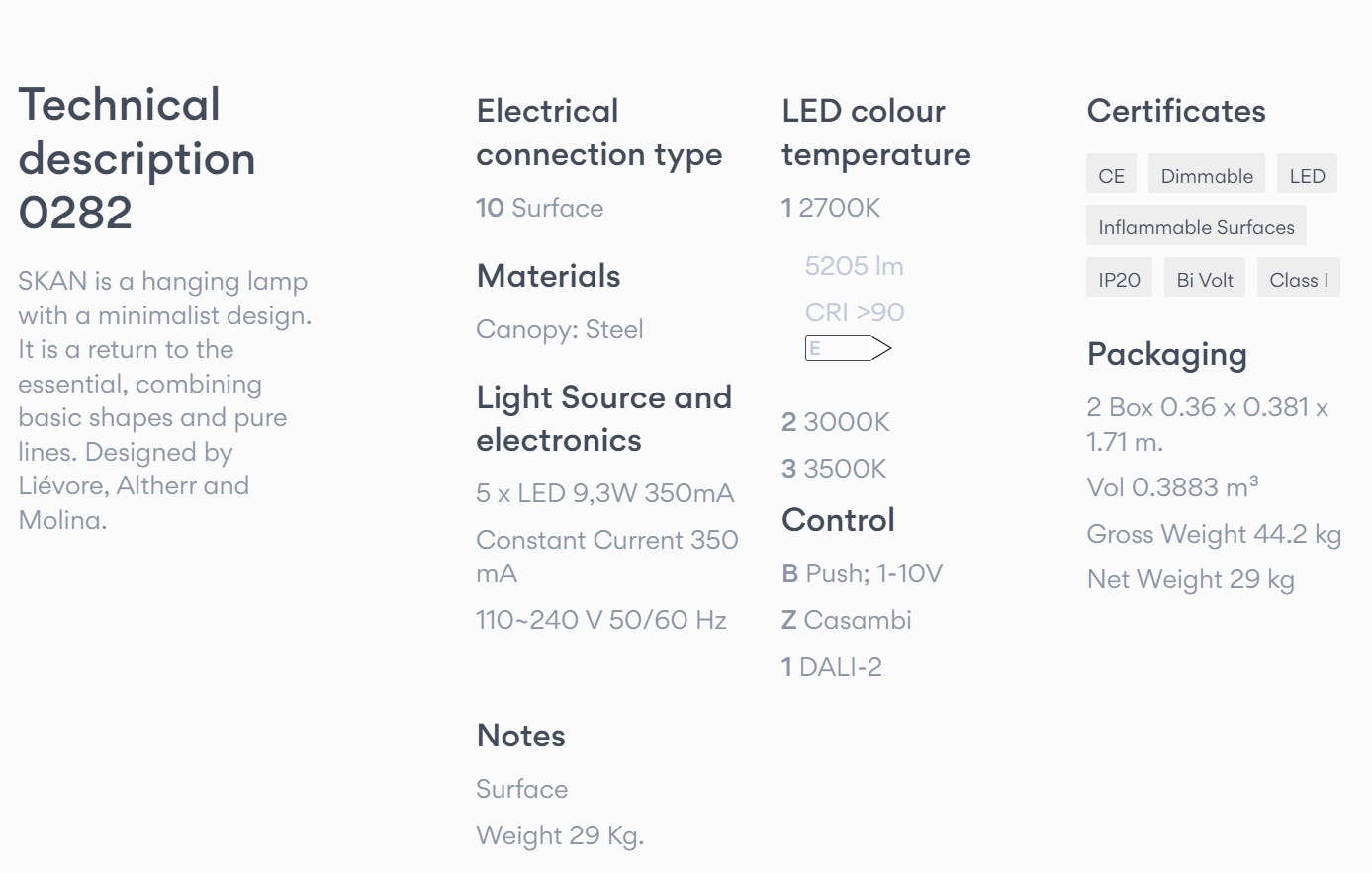Click the LED colour temperature heading
The height and width of the screenshot is (873, 1372).
(876, 132)
